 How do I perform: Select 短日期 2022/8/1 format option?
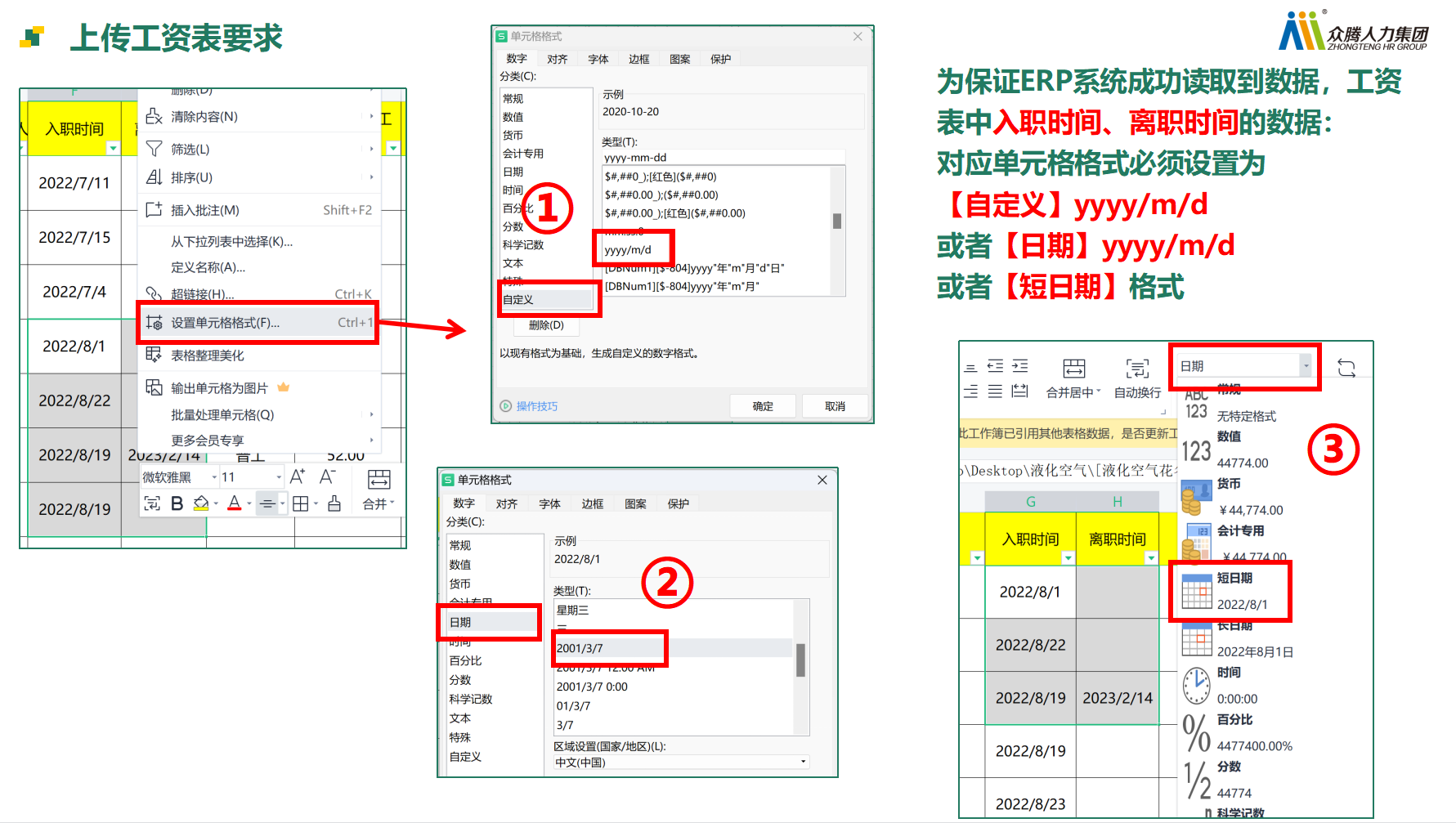1230,591
